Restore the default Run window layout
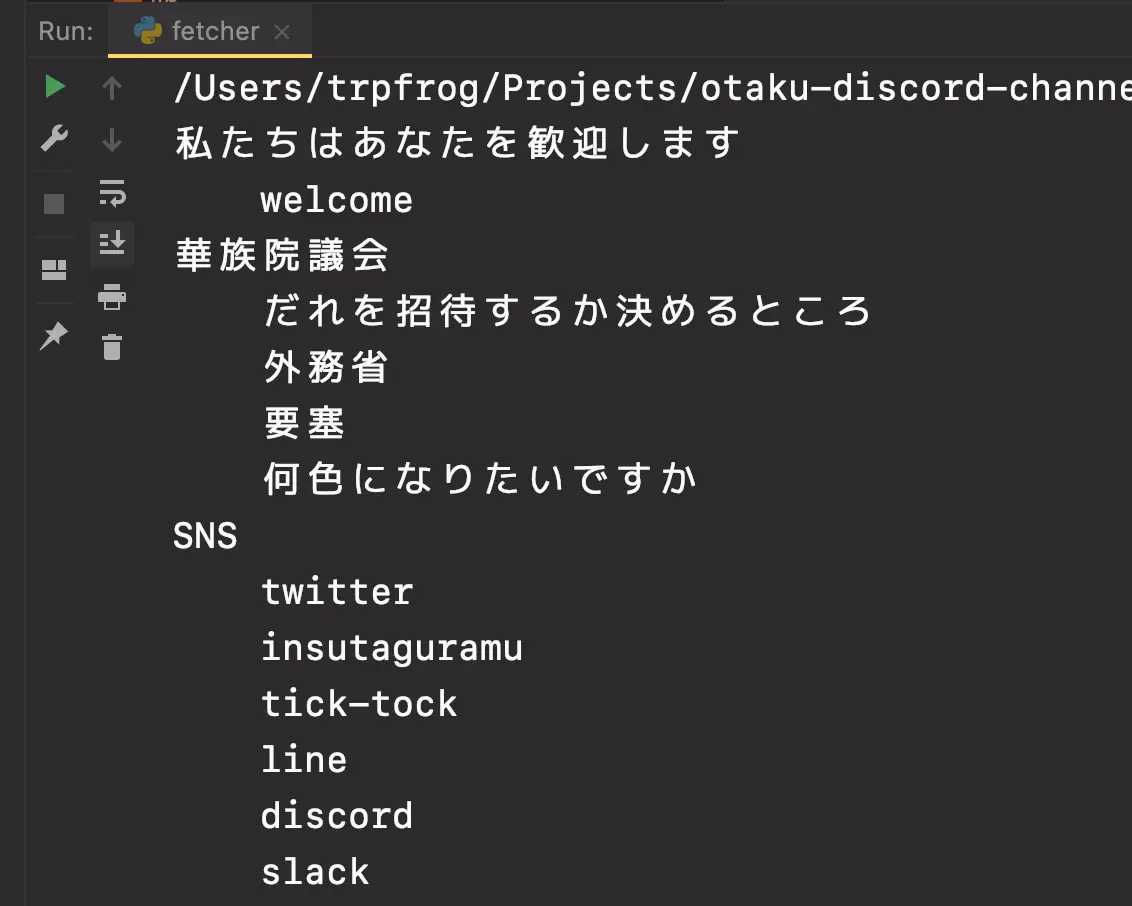Image resolution: width=1132 pixels, height=906 pixels. tap(53, 268)
